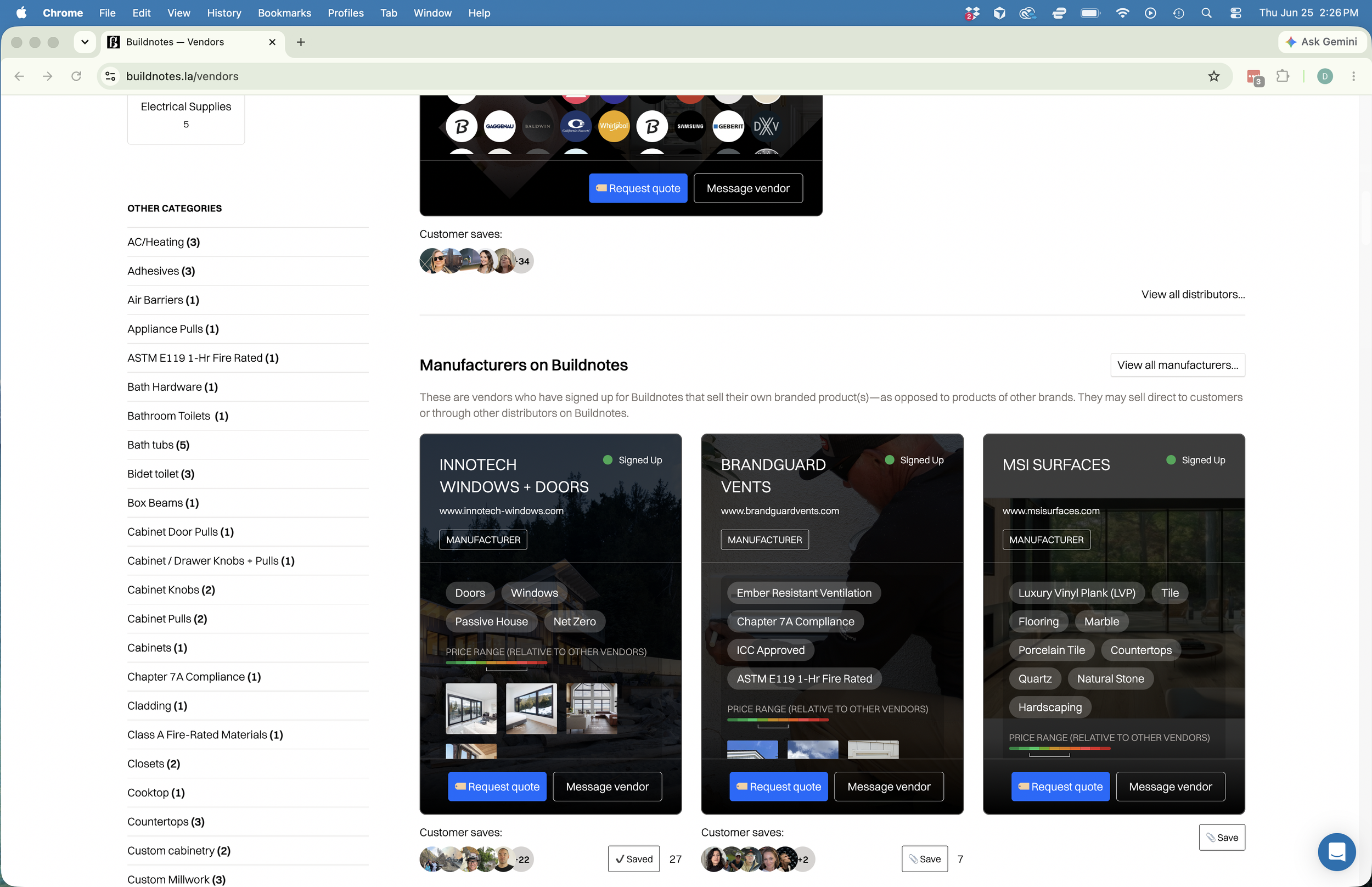Image resolution: width=1372 pixels, height=887 pixels.
Task: Click the Geberit brand logo
Action: (728, 126)
